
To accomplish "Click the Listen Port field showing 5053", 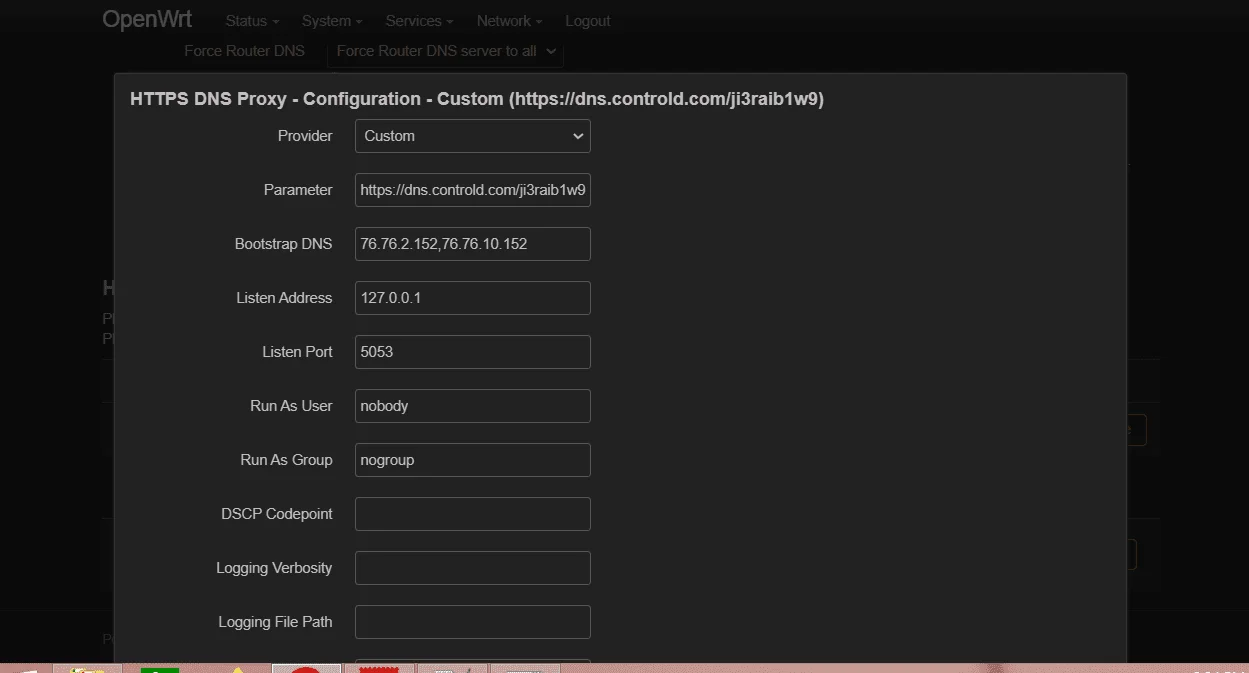I will (x=472, y=352).
